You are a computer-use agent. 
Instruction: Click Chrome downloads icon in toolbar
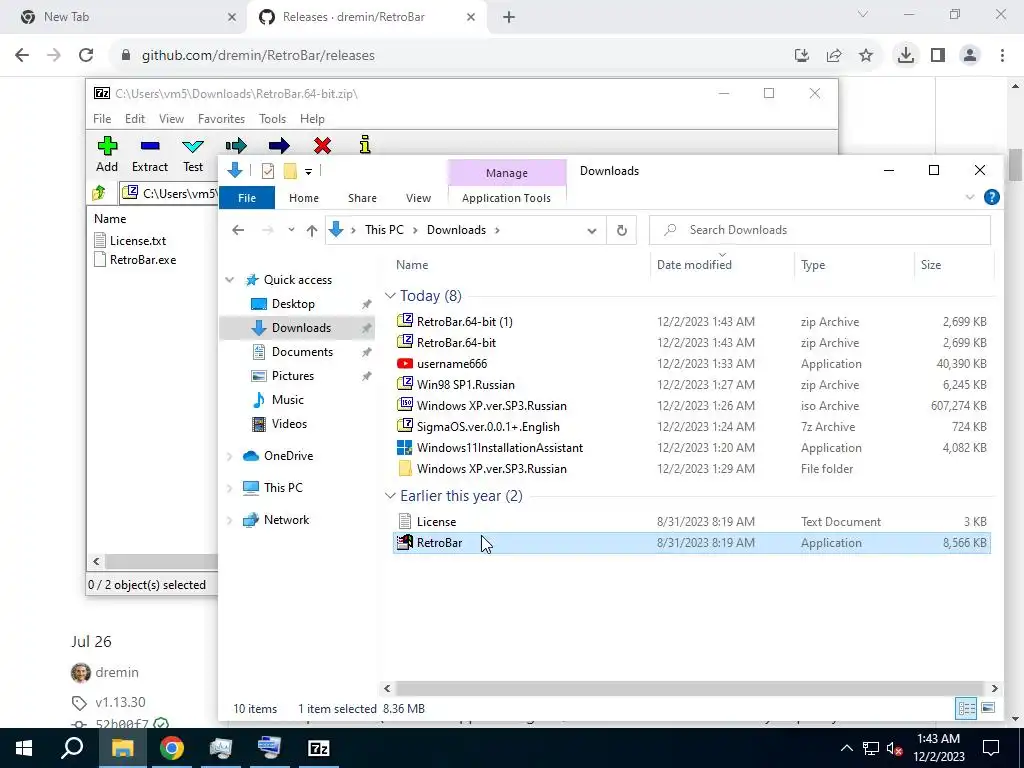point(905,56)
